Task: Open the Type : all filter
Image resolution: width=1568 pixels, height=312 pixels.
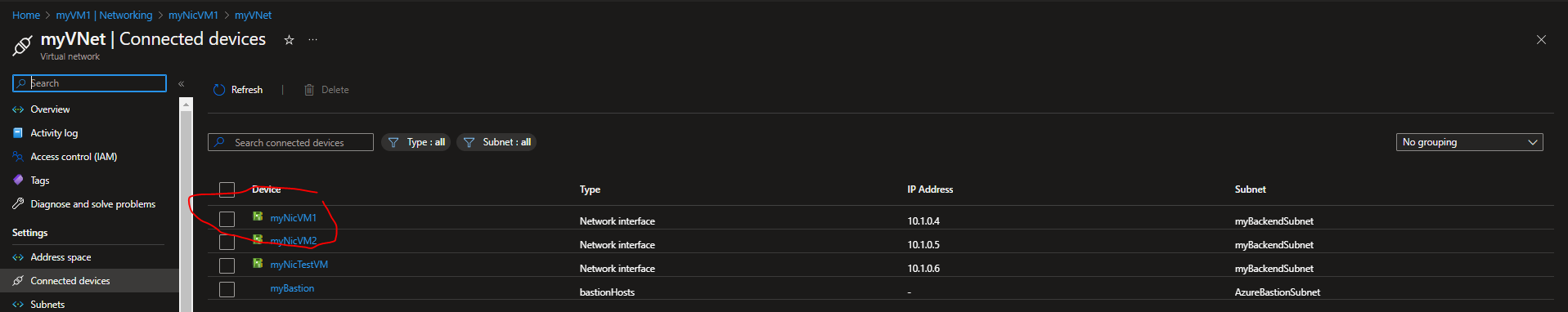Action: (416, 142)
